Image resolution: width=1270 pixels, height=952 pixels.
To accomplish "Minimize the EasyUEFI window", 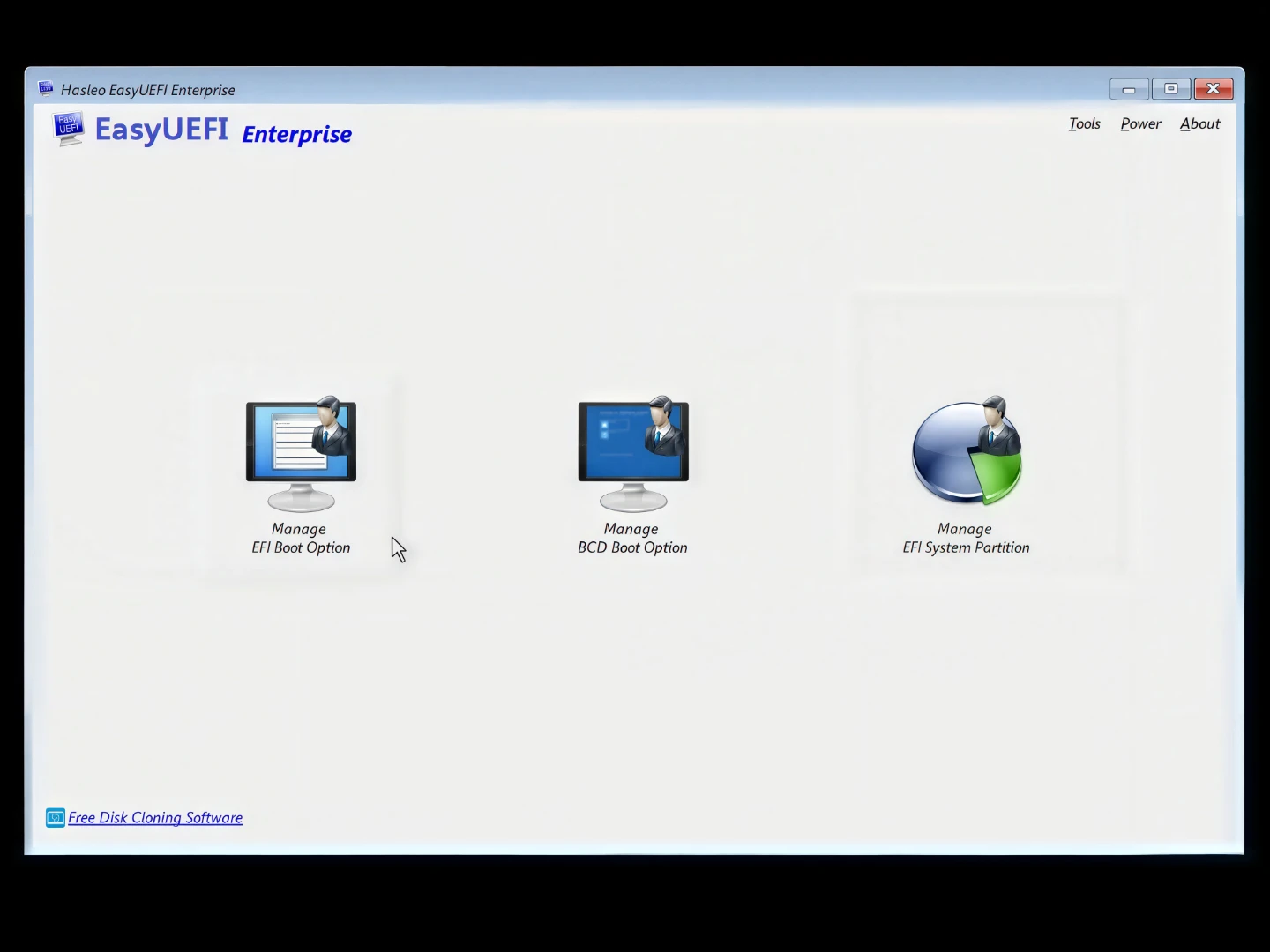I will pyautogui.click(x=1129, y=89).
